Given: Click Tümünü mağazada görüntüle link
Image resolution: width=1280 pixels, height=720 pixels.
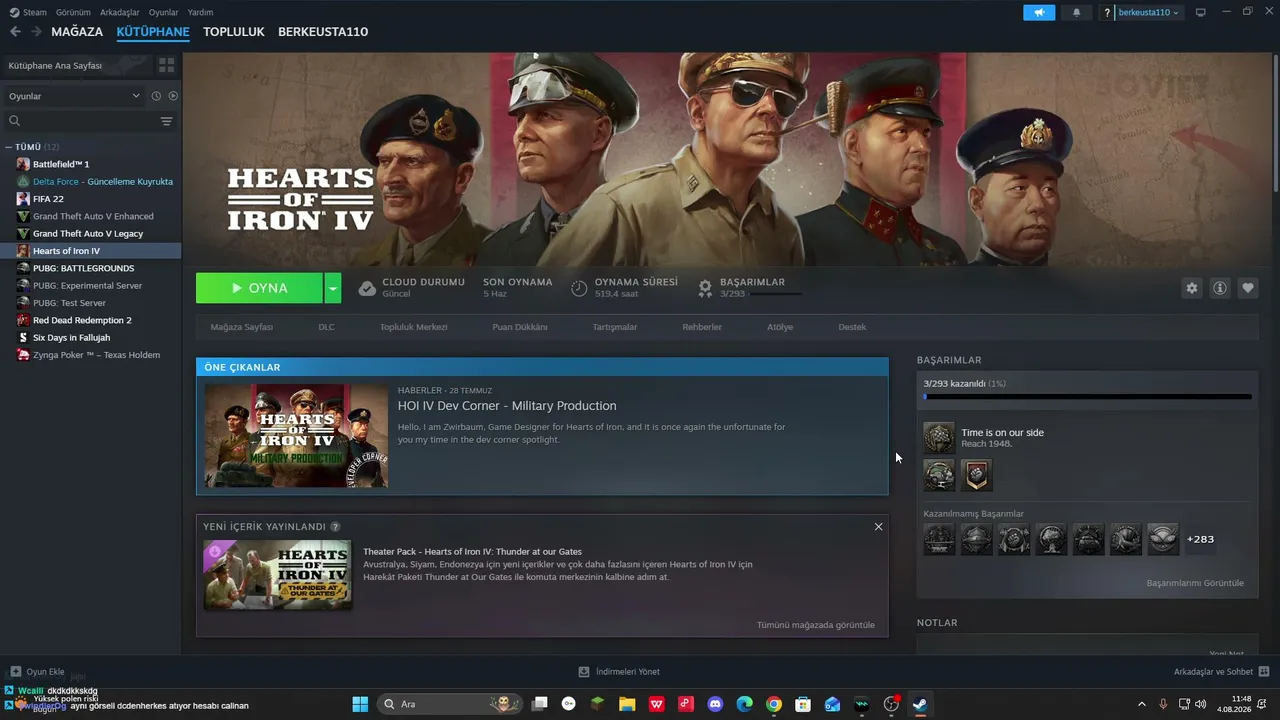Looking at the screenshot, I should click(x=816, y=625).
